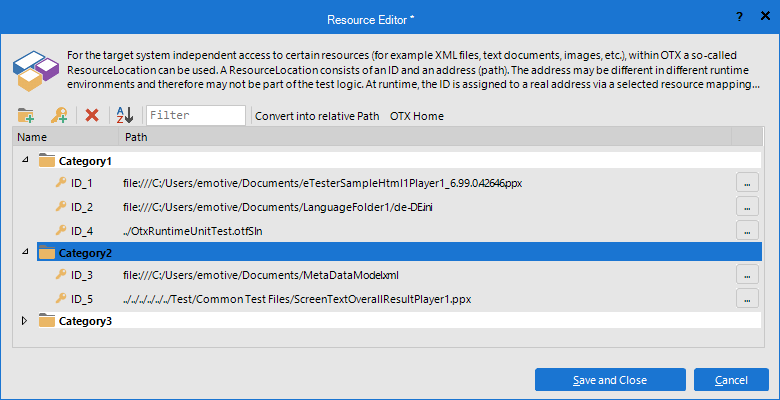Browse path for ID_5 with ellipsis button
This screenshot has height=400, width=780.
(x=747, y=298)
